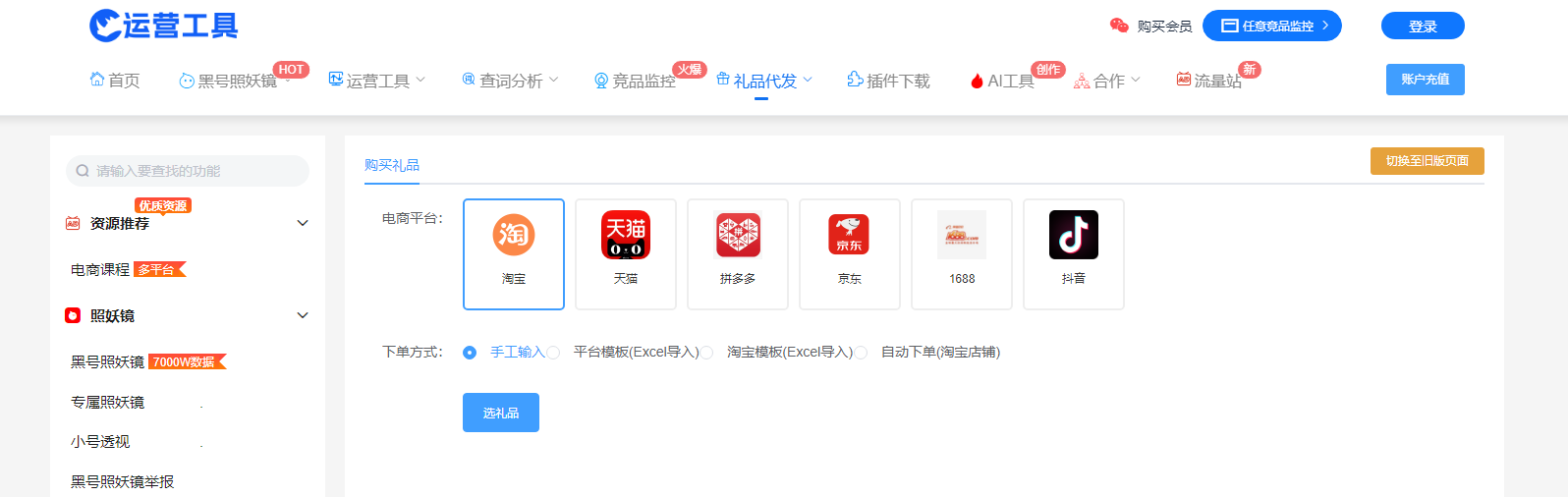Click the 黑号照妖镜 nav icon

point(187,81)
